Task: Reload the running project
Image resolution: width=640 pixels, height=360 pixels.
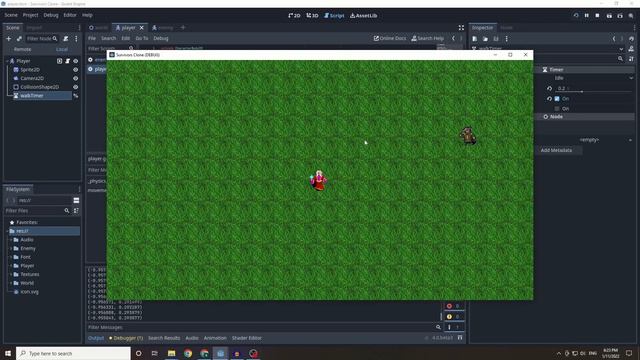Action: pyautogui.click(x=576, y=16)
